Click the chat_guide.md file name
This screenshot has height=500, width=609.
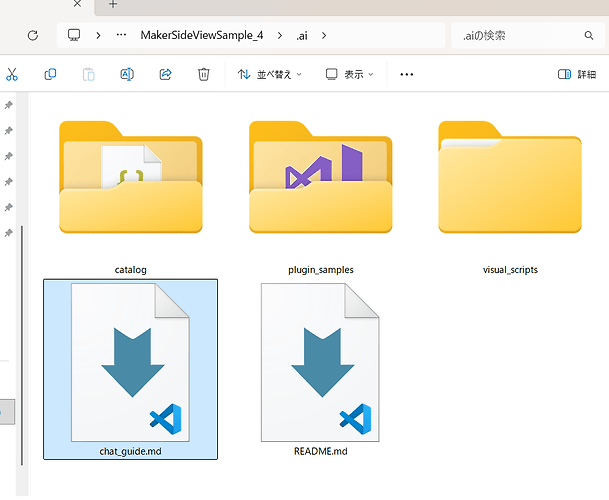tap(130, 451)
